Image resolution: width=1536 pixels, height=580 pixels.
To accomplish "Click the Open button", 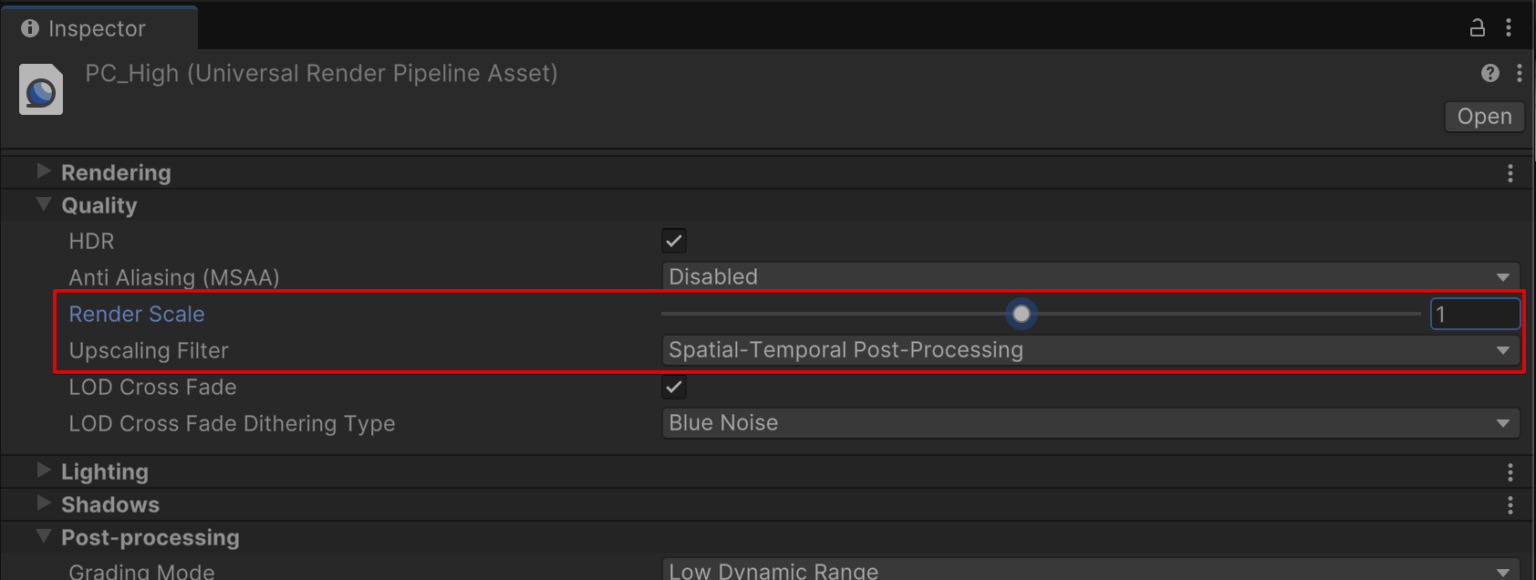I will pos(1484,116).
